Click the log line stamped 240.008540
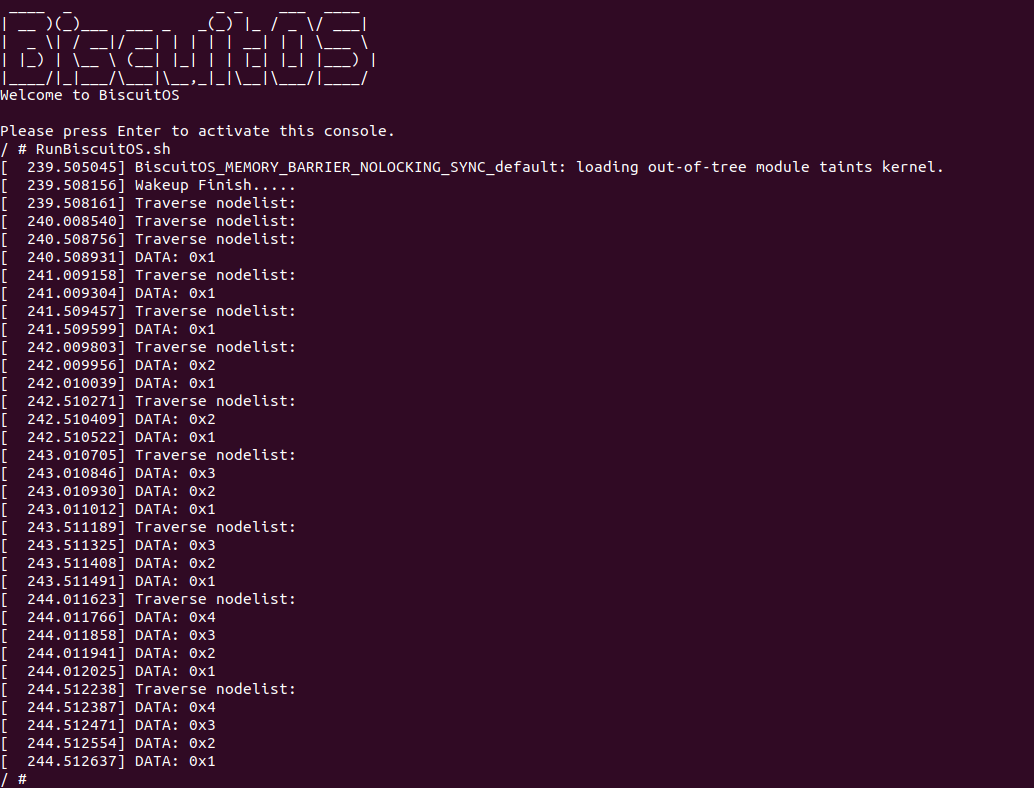The width and height of the screenshot is (1034, 788). pyautogui.click(x=215, y=221)
